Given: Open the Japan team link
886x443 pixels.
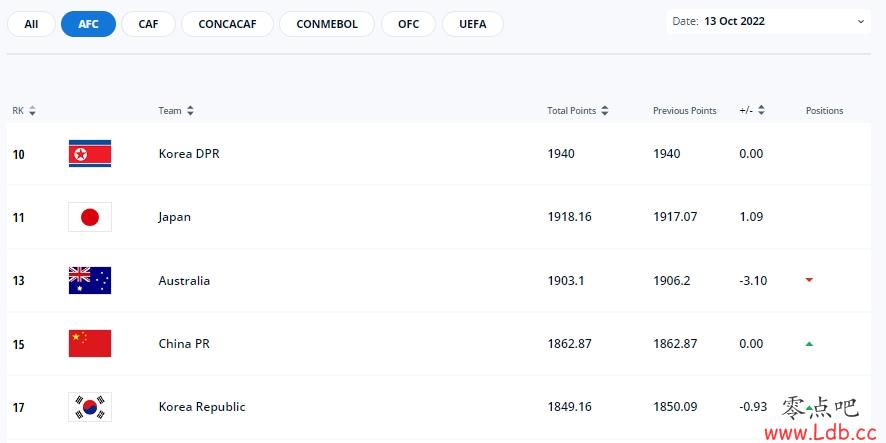Looking at the screenshot, I should coord(175,217).
